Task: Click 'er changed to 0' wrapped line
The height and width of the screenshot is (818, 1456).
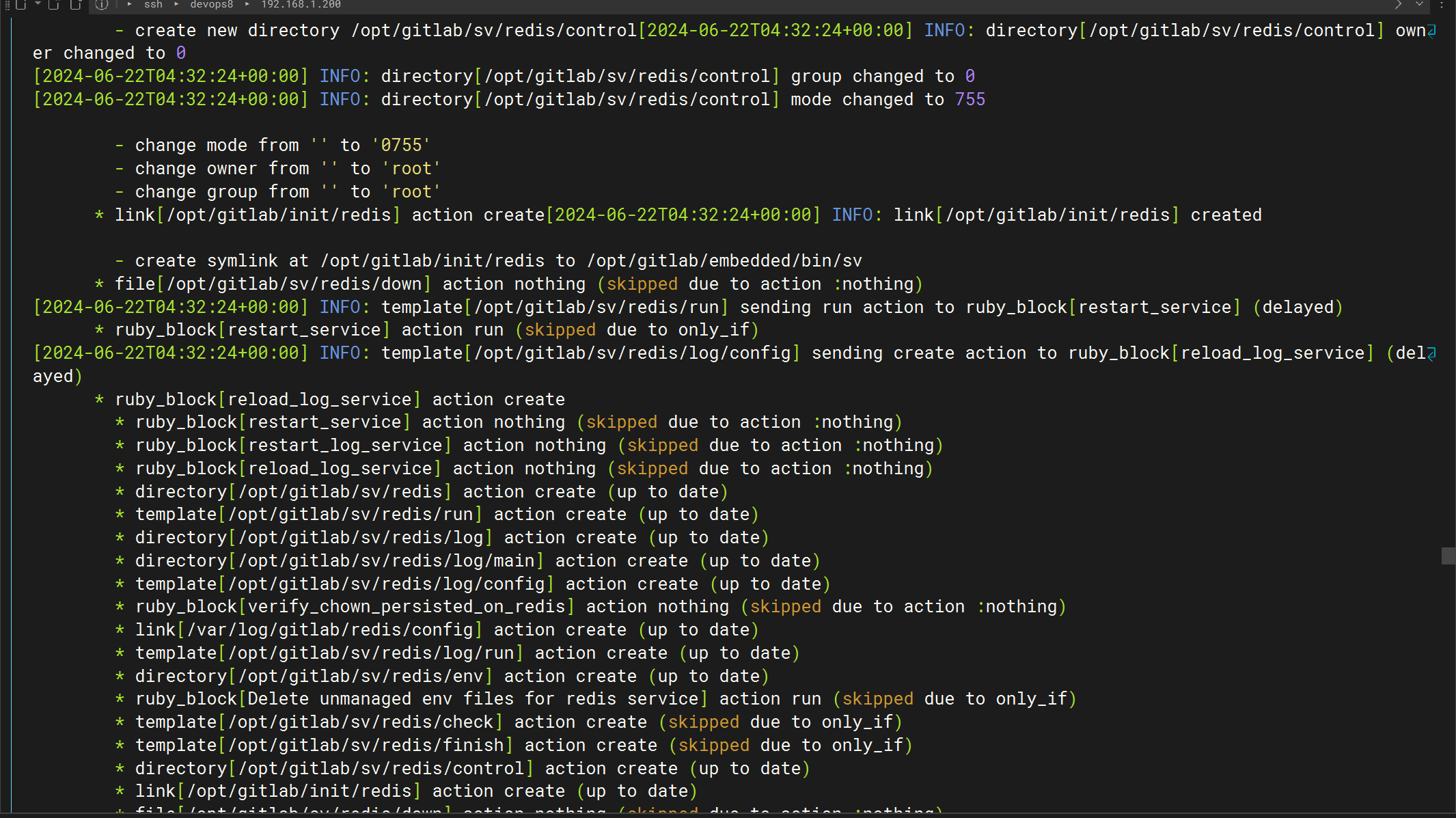Action: click(x=109, y=53)
